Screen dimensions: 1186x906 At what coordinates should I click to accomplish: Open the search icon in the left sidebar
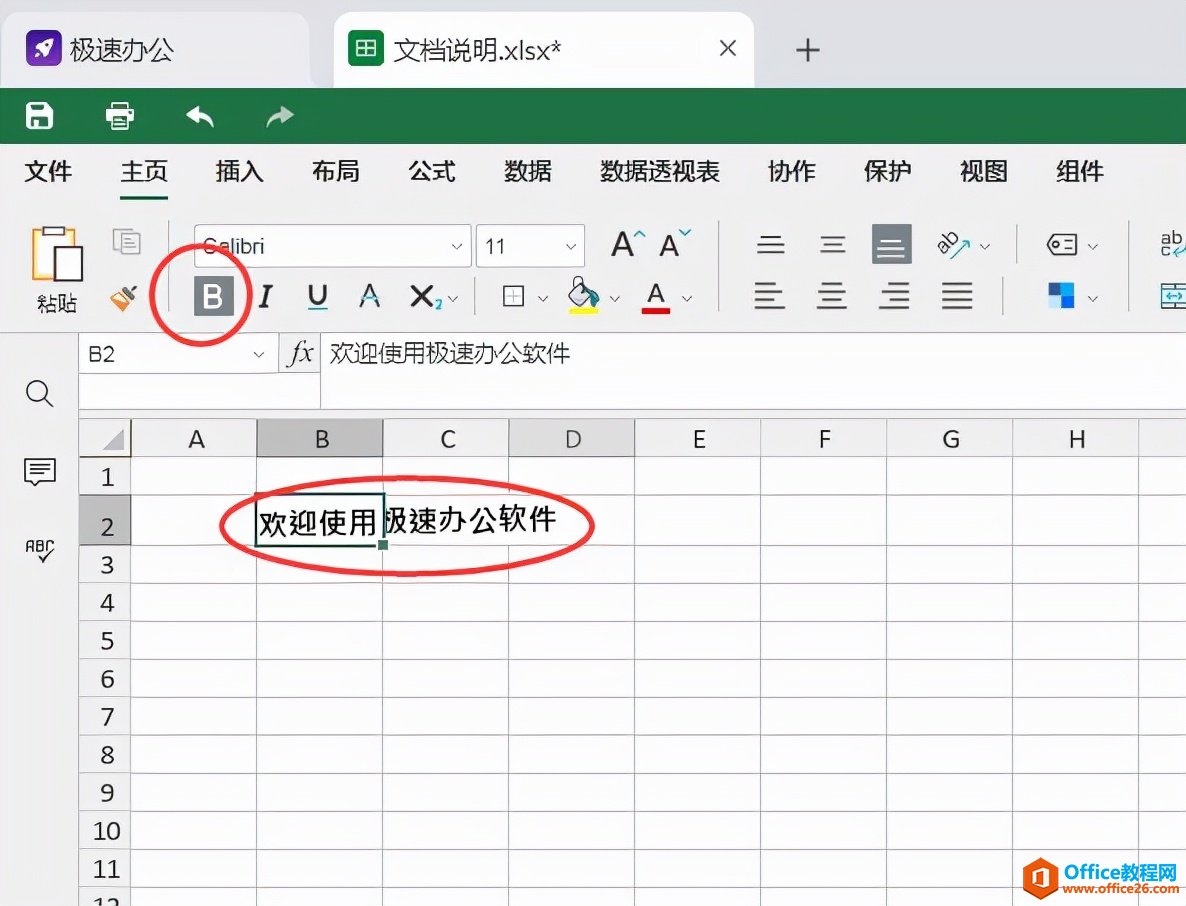(x=39, y=393)
